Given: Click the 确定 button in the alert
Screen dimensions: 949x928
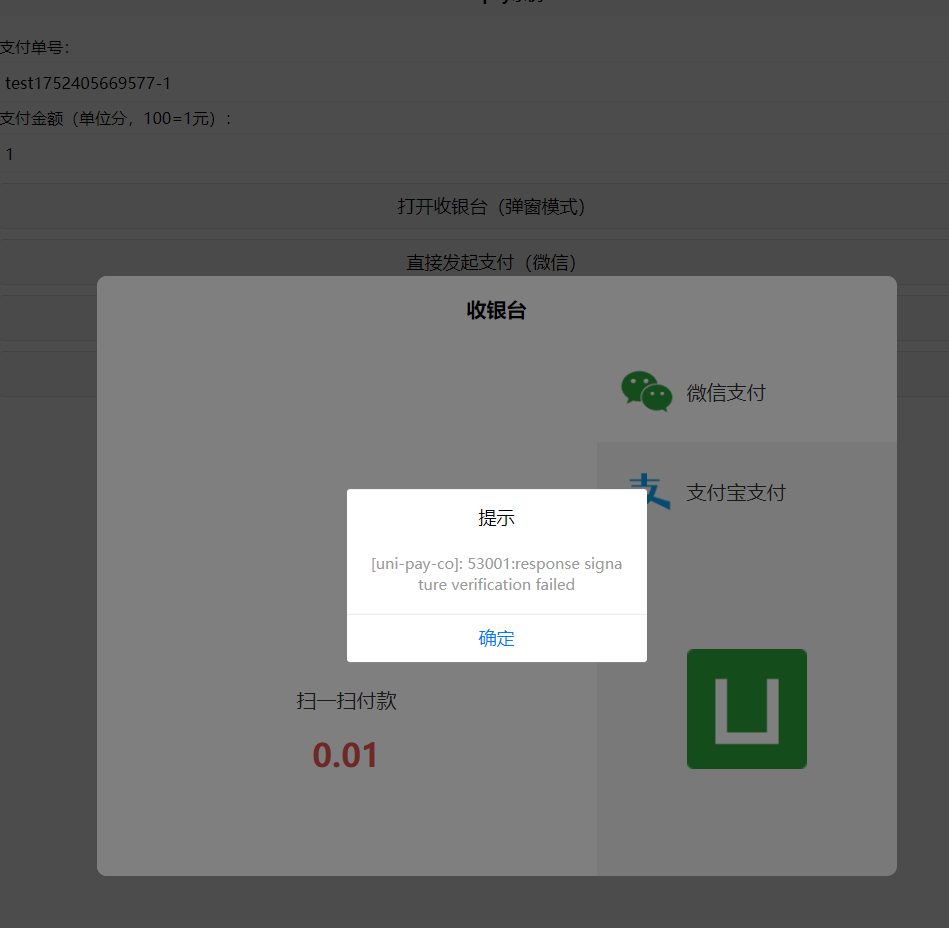Looking at the screenshot, I should [496, 638].
